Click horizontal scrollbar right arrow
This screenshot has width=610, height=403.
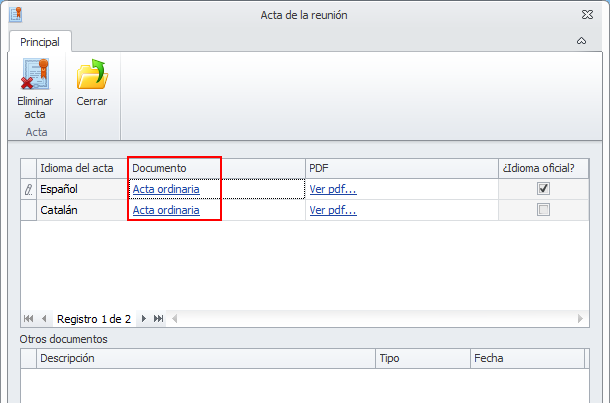[x=580, y=319]
